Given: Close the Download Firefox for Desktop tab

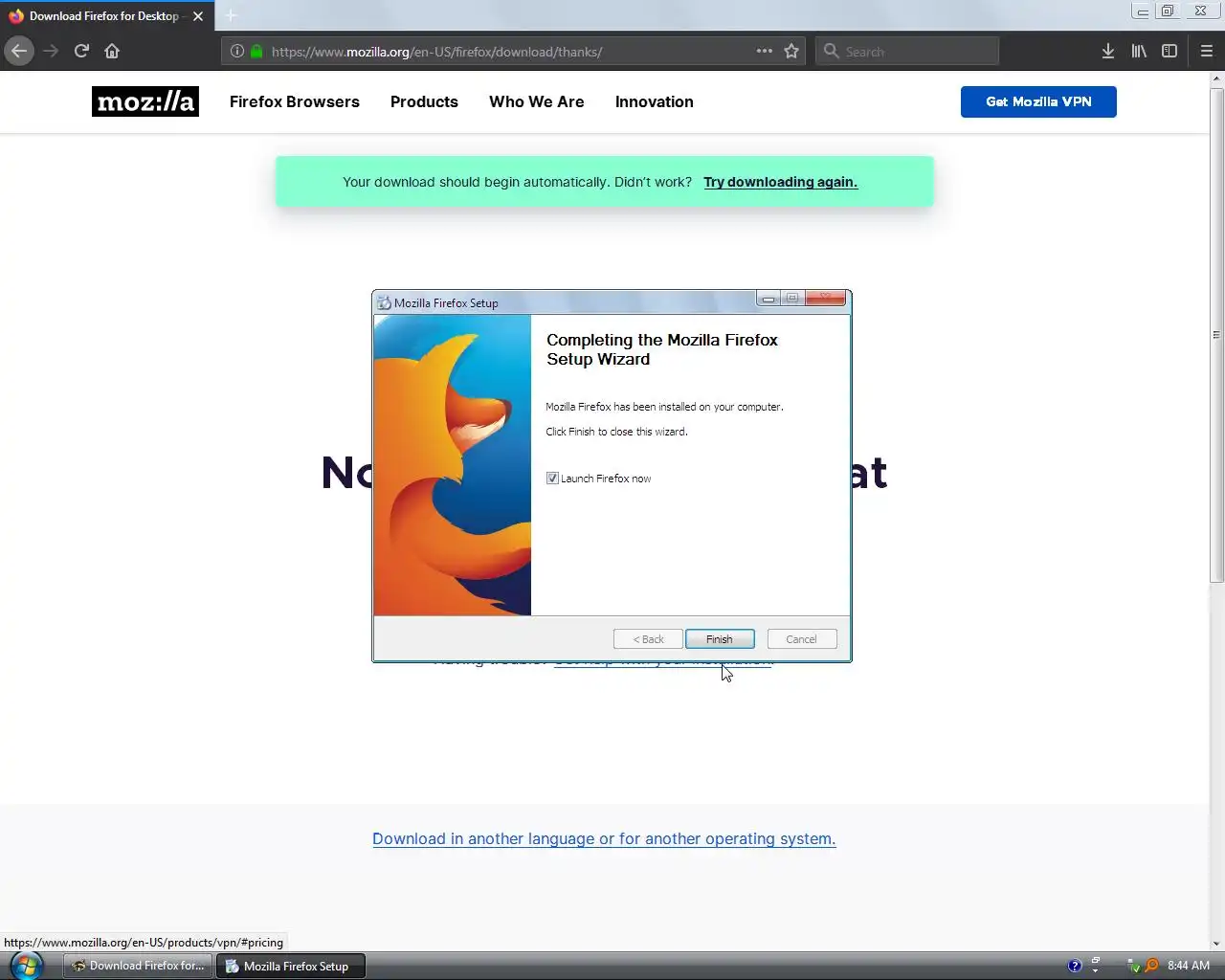Looking at the screenshot, I should [198, 16].
